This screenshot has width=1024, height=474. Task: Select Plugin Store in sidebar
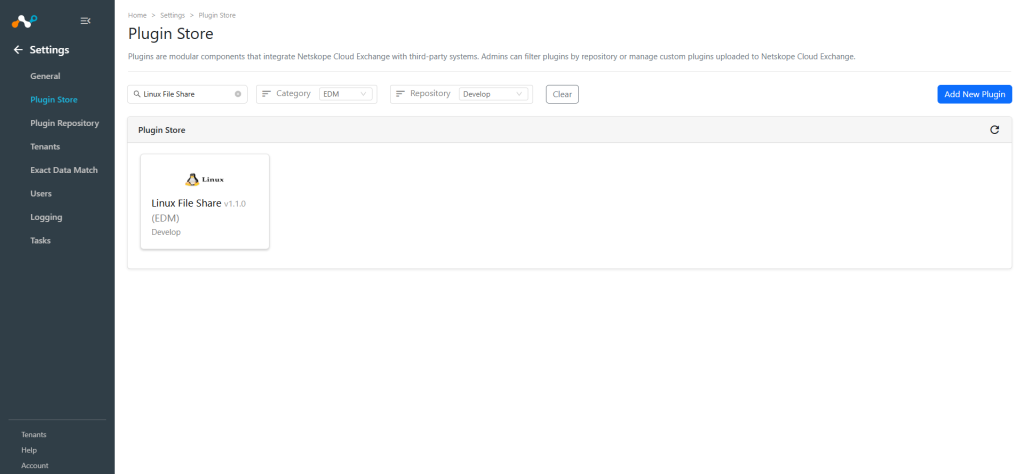(x=54, y=100)
